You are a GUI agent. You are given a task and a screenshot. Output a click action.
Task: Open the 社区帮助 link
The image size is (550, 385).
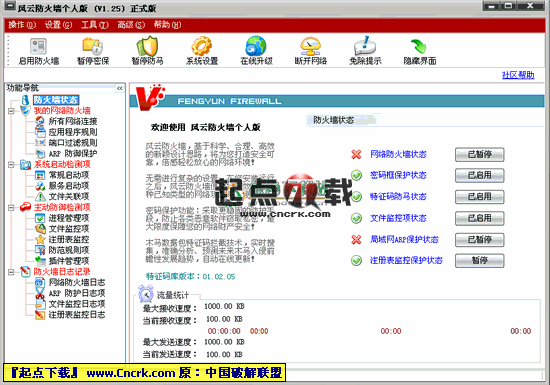[518, 75]
